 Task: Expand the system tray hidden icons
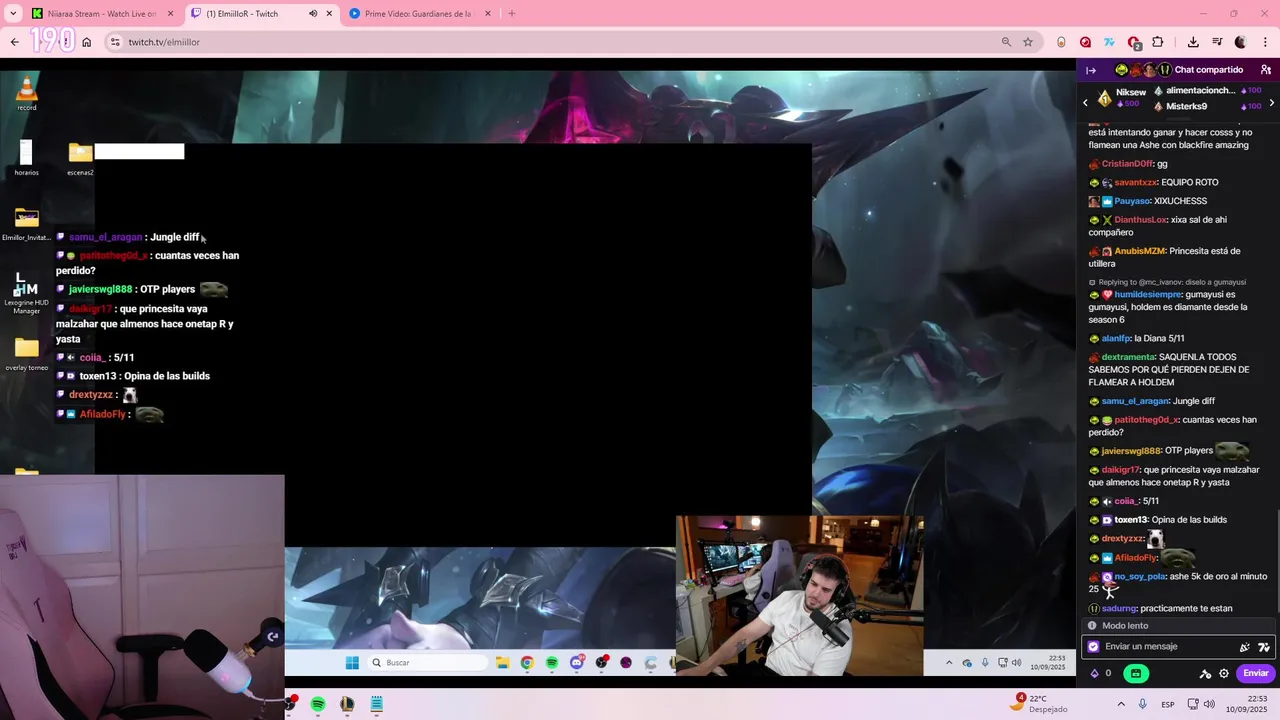tap(1120, 704)
